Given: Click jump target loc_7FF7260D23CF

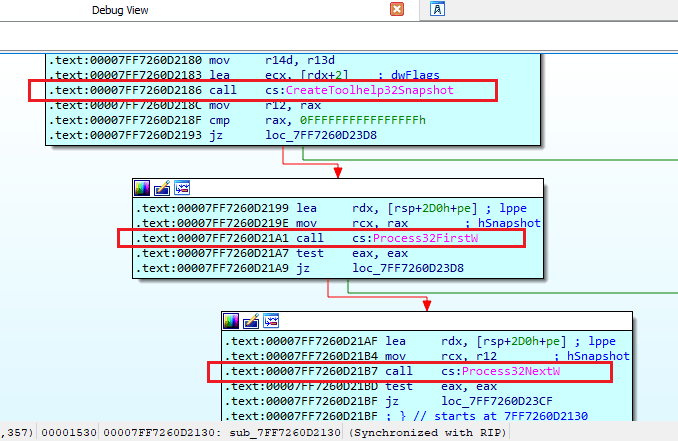Looking at the screenshot, I should pyautogui.click(x=497, y=401).
